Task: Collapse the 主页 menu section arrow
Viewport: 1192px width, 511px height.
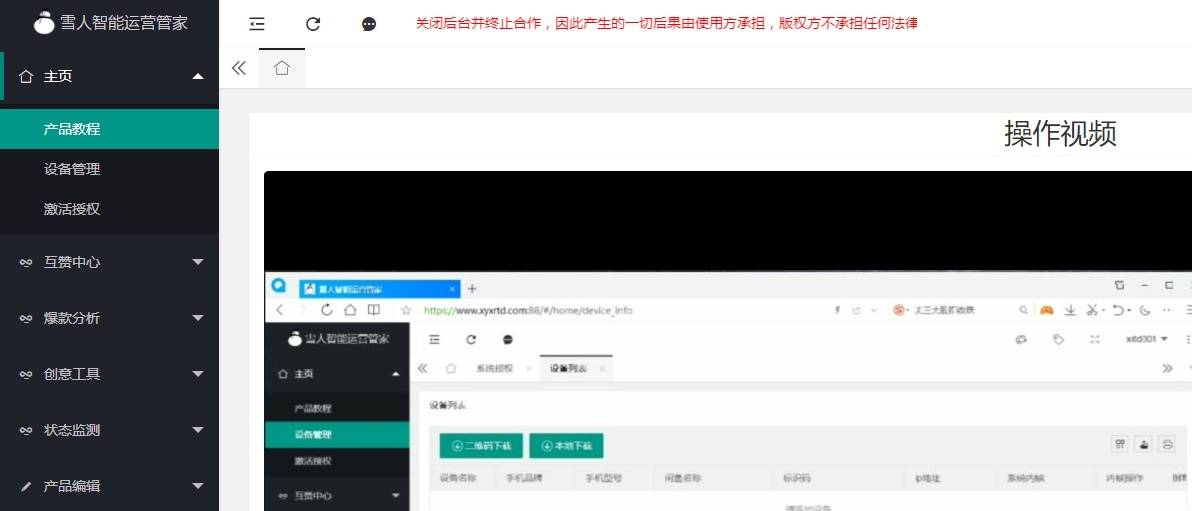Action: [x=198, y=76]
